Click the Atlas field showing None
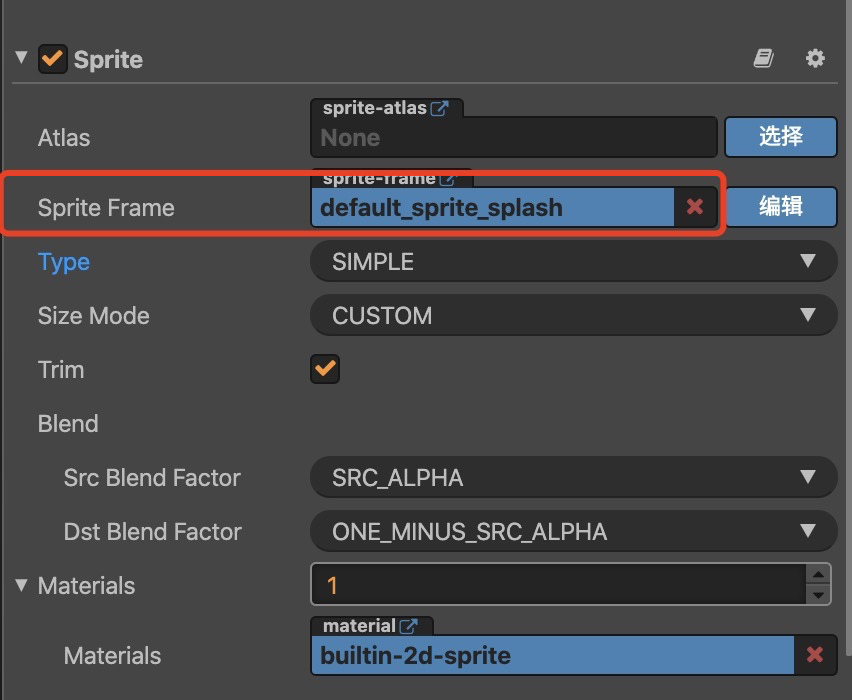 [x=513, y=138]
